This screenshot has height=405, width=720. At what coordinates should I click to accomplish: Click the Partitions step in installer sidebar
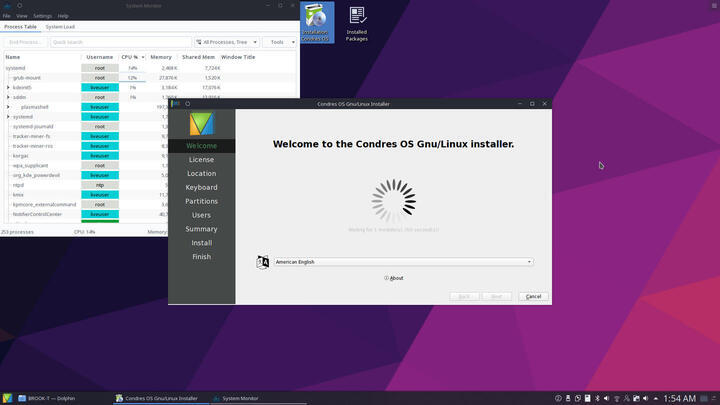(x=202, y=201)
